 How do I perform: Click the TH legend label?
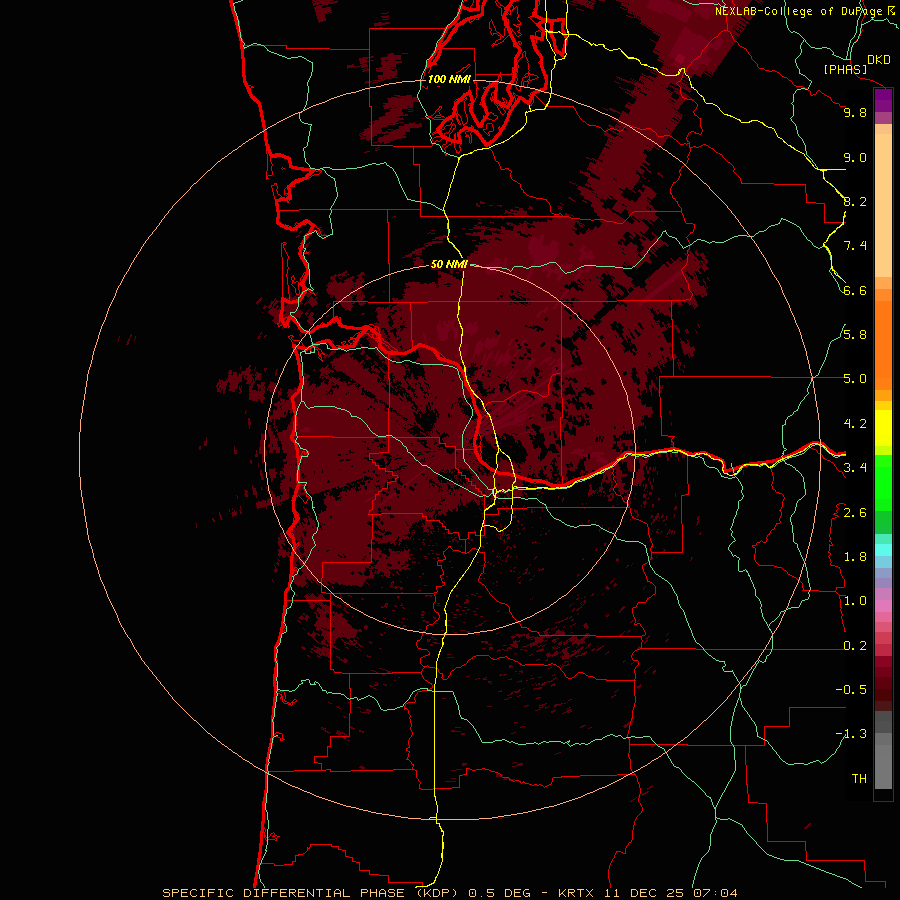point(859,779)
